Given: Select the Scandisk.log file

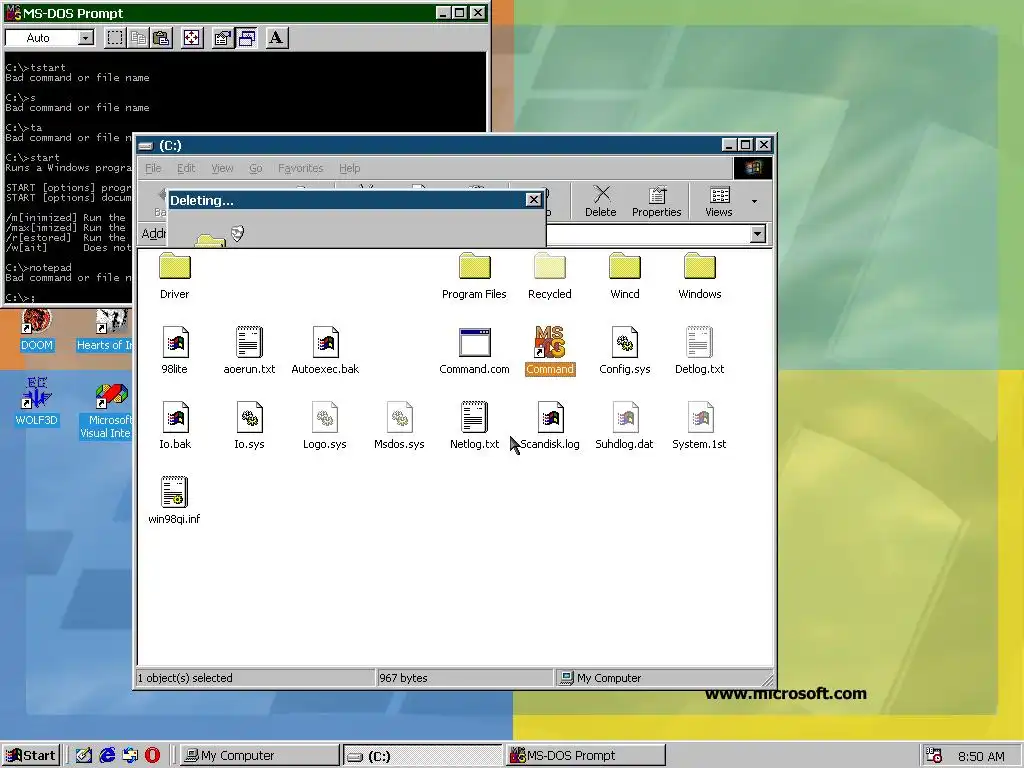Looking at the screenshot, I should pos(550,426).
